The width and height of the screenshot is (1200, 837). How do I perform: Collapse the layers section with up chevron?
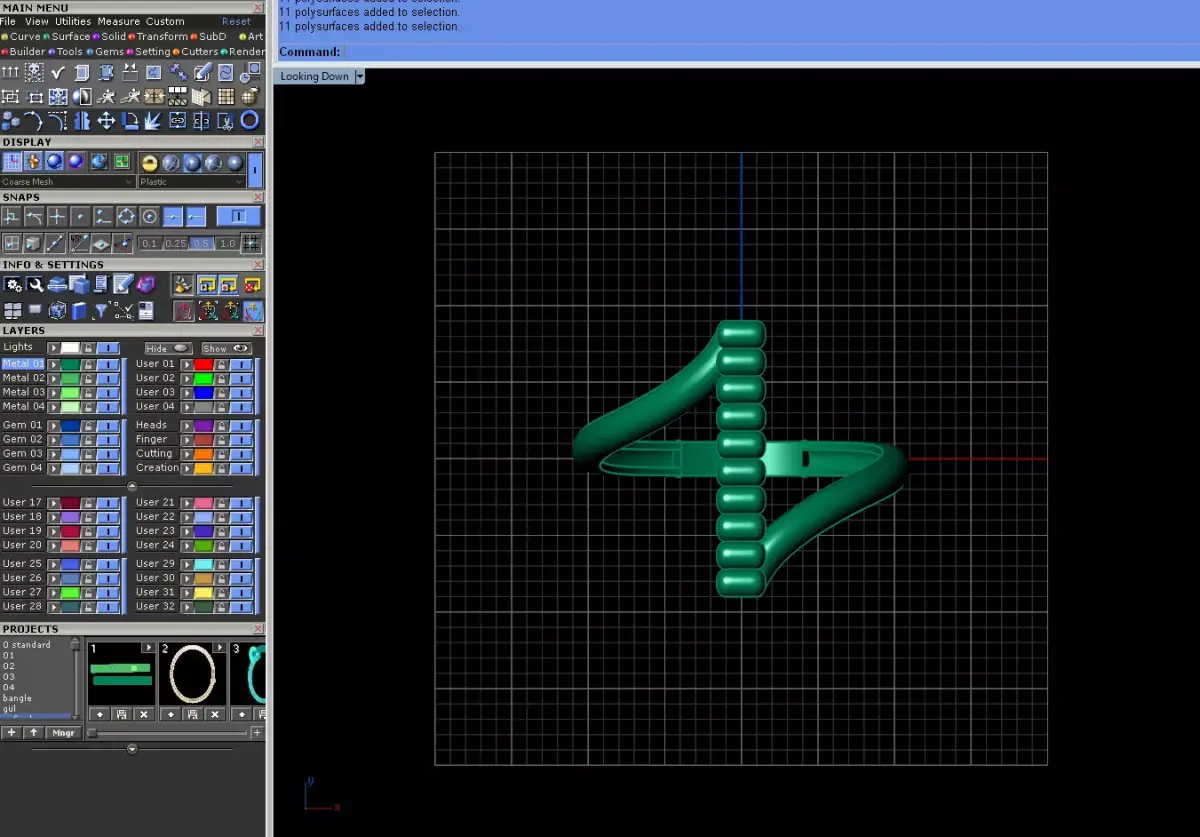[132, 487]
